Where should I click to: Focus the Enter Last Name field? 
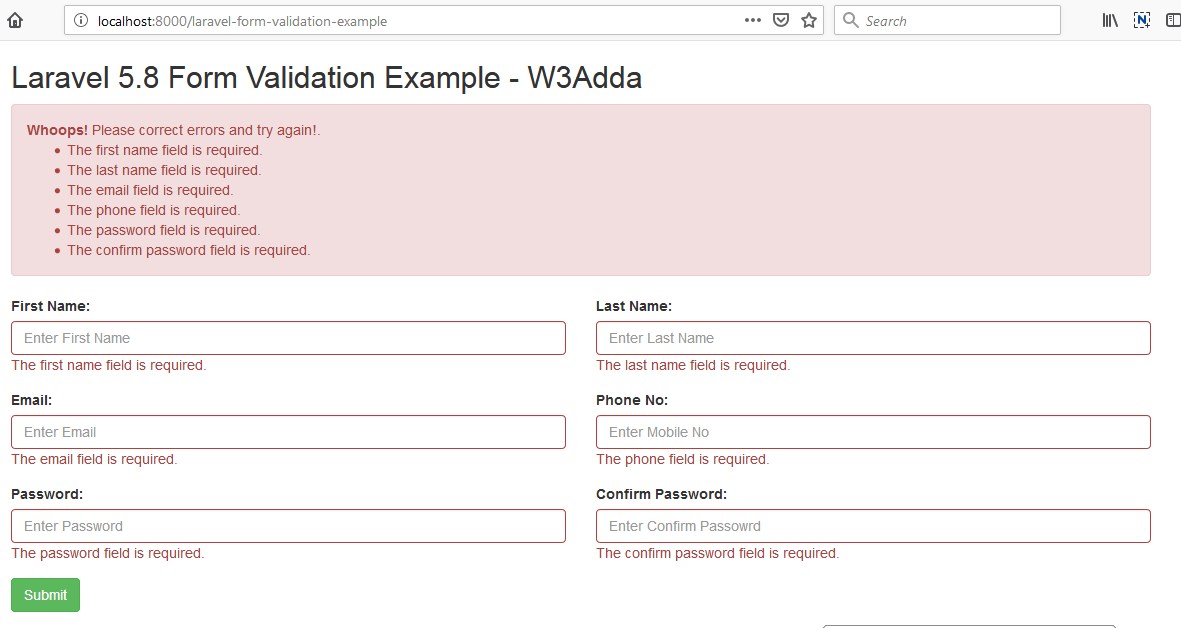point(872,337)
